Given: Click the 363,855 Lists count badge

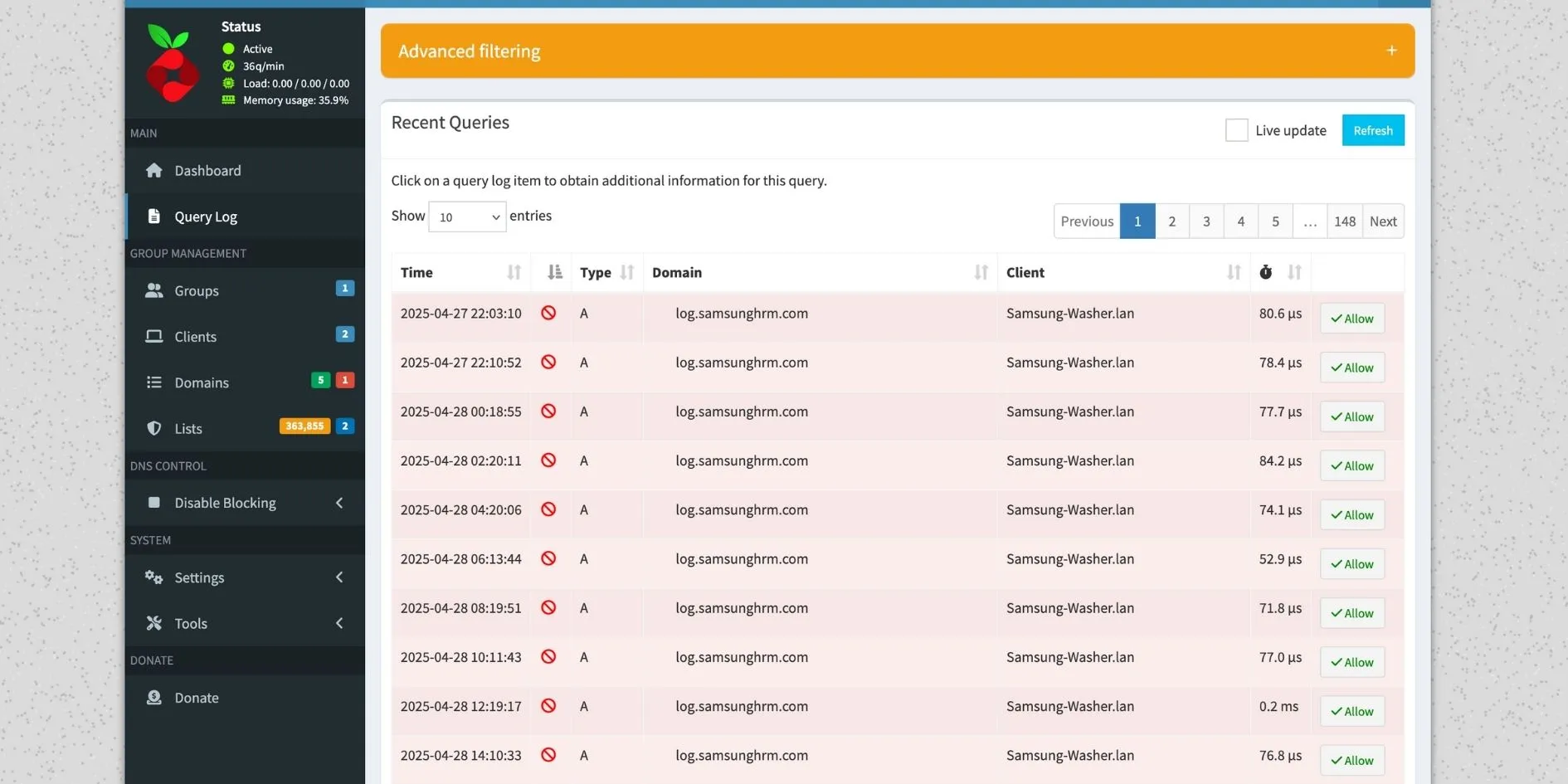Looking at the screenshot, I should coord(304,426).
